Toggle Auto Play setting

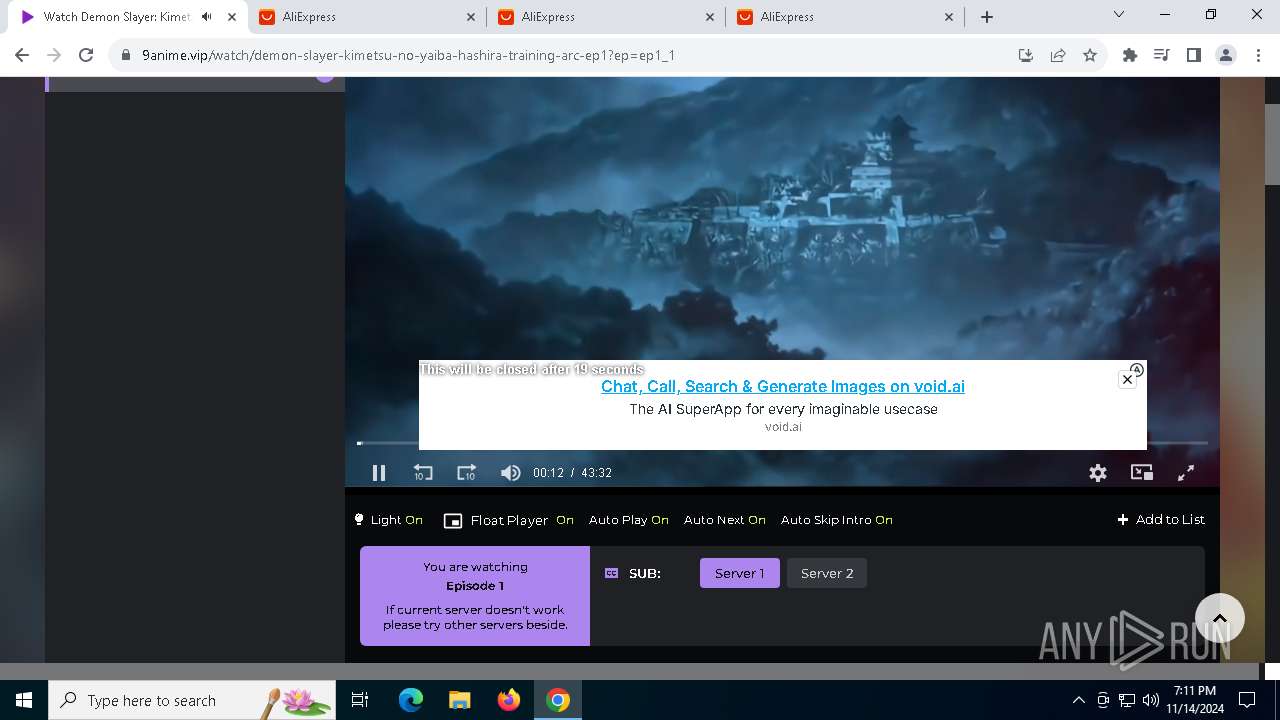click(x=629, y=520)
